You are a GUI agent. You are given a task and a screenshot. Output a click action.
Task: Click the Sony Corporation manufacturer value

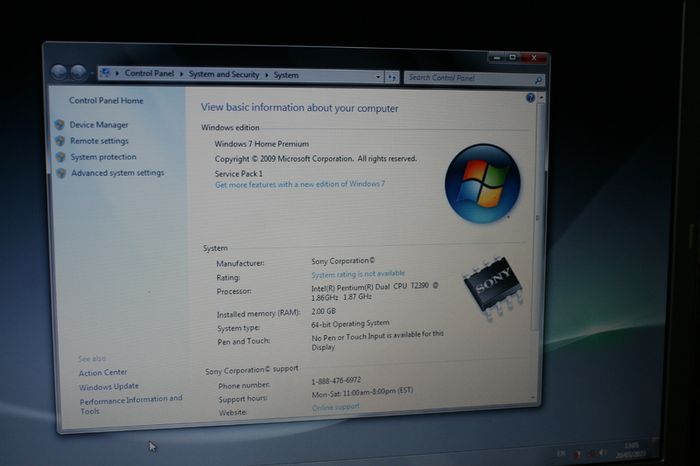point(343,261)
